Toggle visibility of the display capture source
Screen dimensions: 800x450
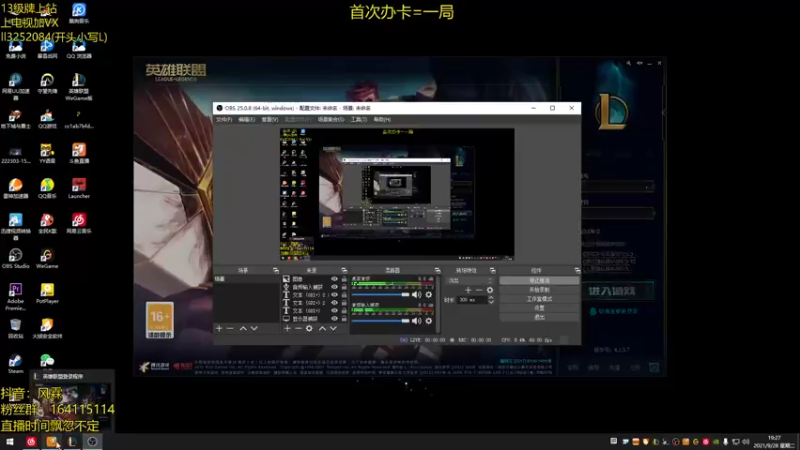(335, 318)
